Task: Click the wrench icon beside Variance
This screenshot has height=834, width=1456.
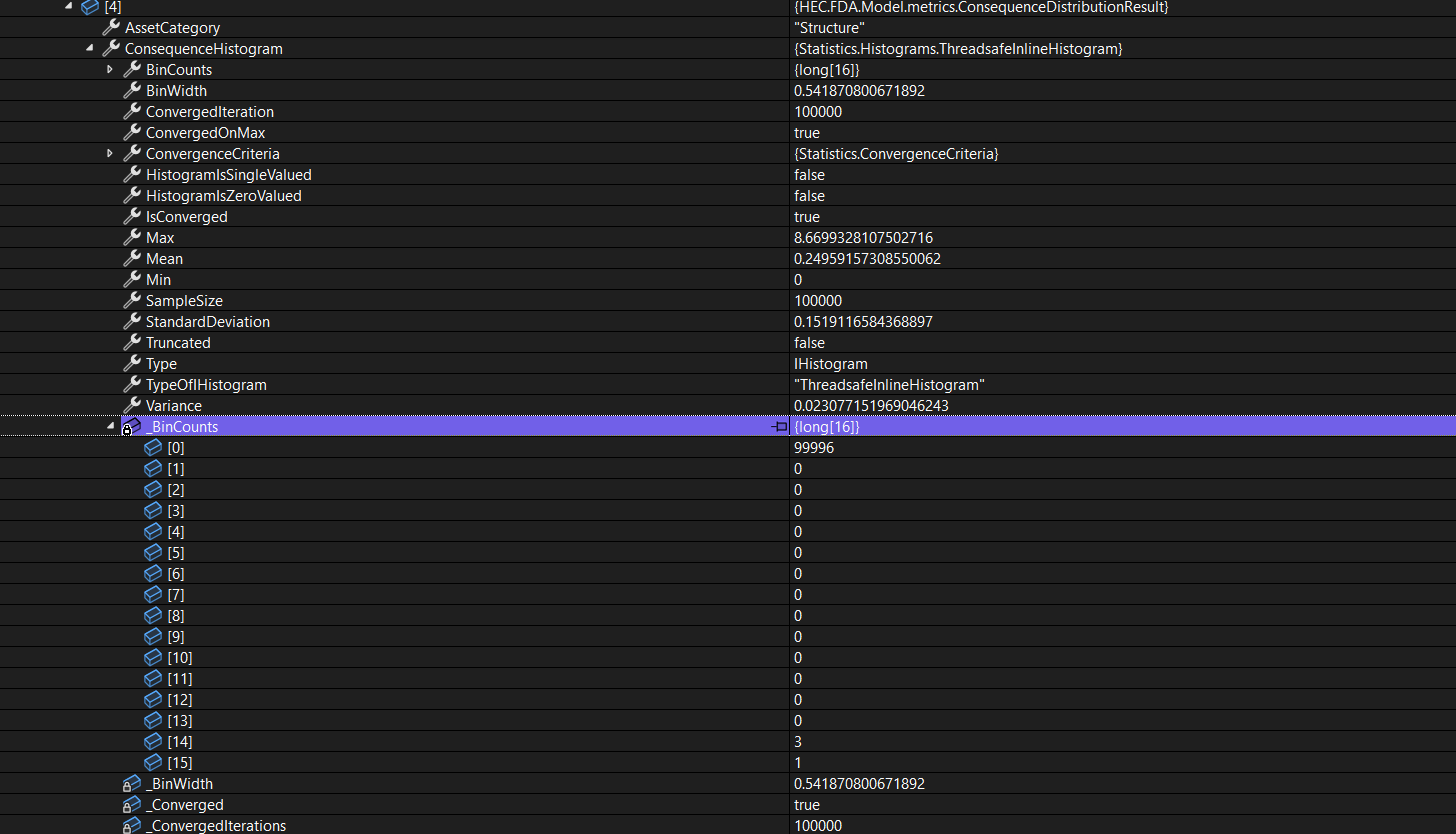Action: [x=131, y=405]
